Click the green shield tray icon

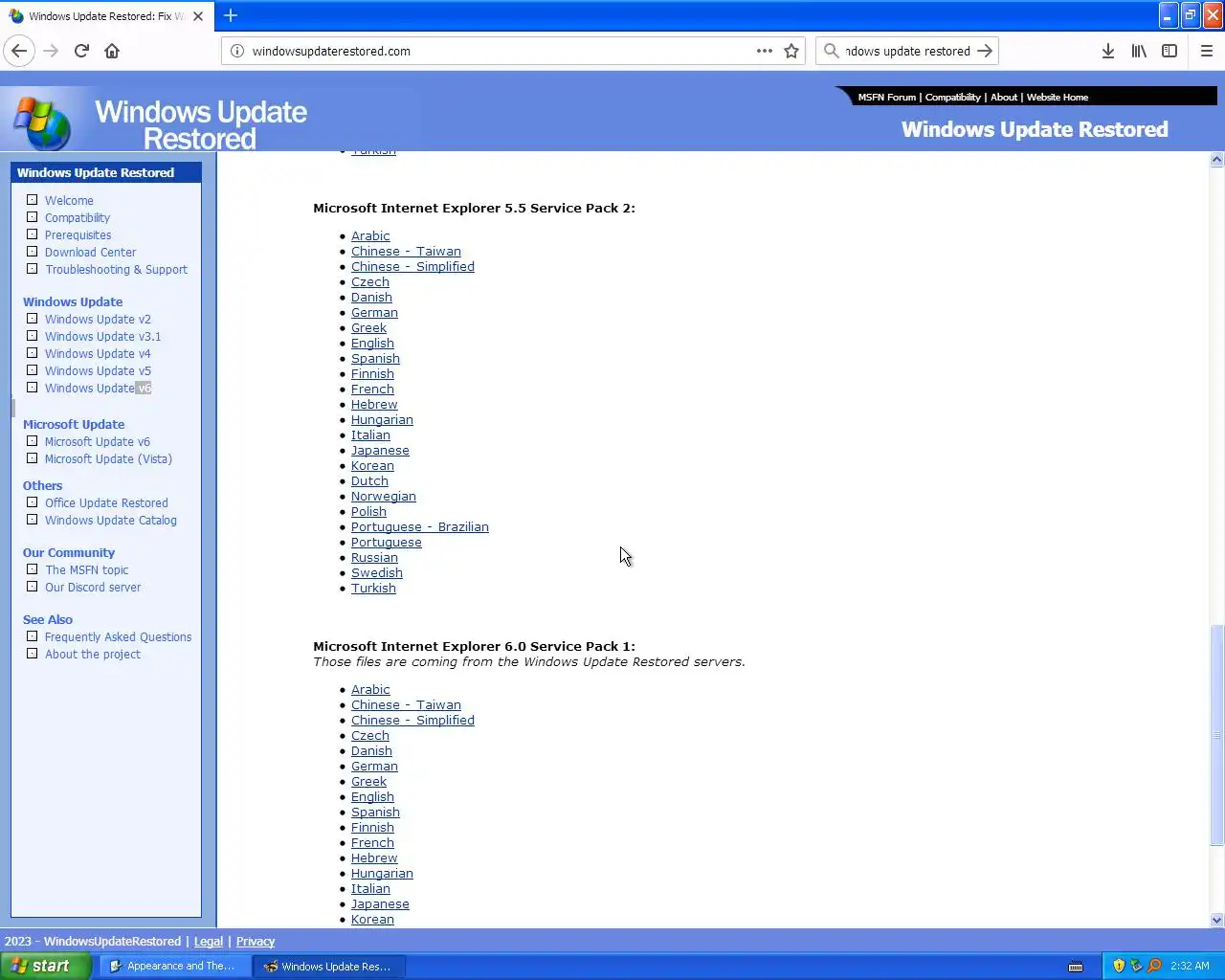(1137, 966)
